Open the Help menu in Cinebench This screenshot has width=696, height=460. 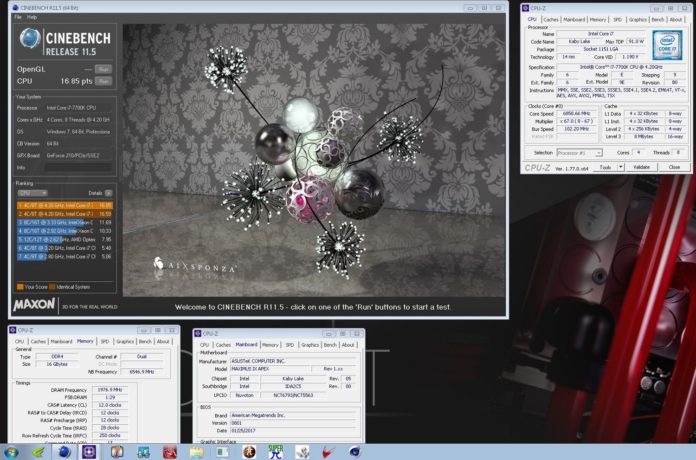click(x=32, y=17)
